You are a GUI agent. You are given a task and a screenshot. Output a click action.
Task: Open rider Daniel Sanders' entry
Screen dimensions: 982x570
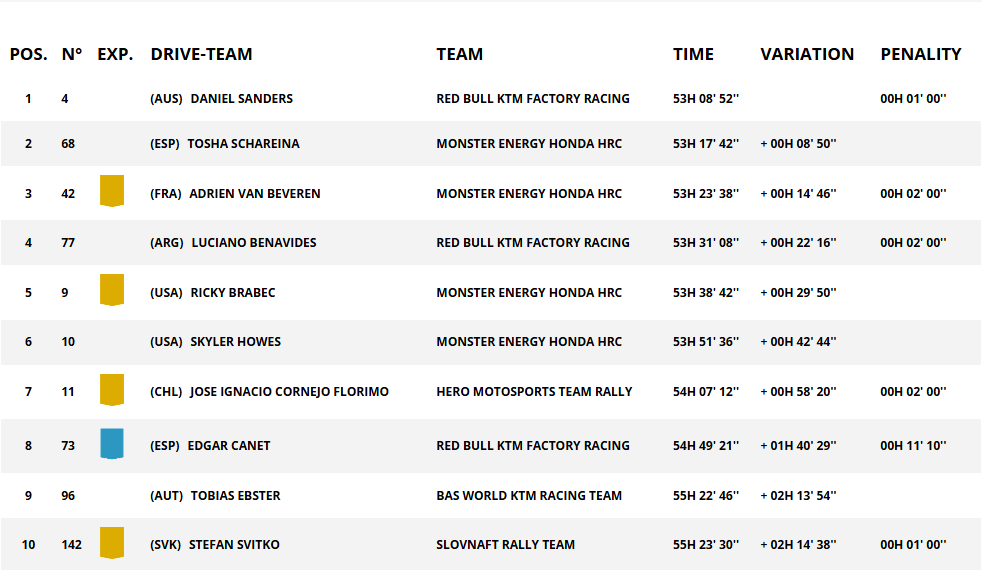[x=242, y=99]
